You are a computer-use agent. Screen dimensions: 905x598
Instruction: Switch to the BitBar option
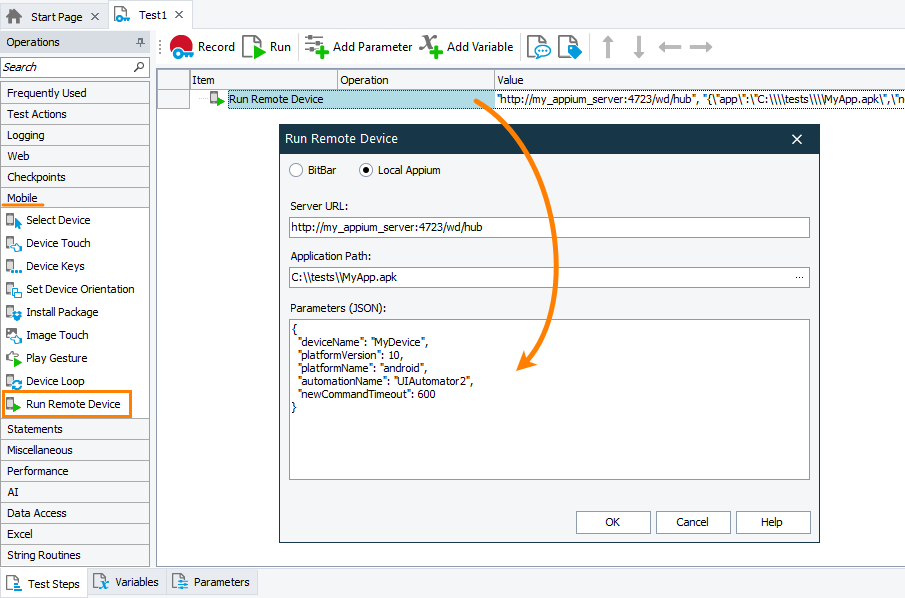point(296,170)
